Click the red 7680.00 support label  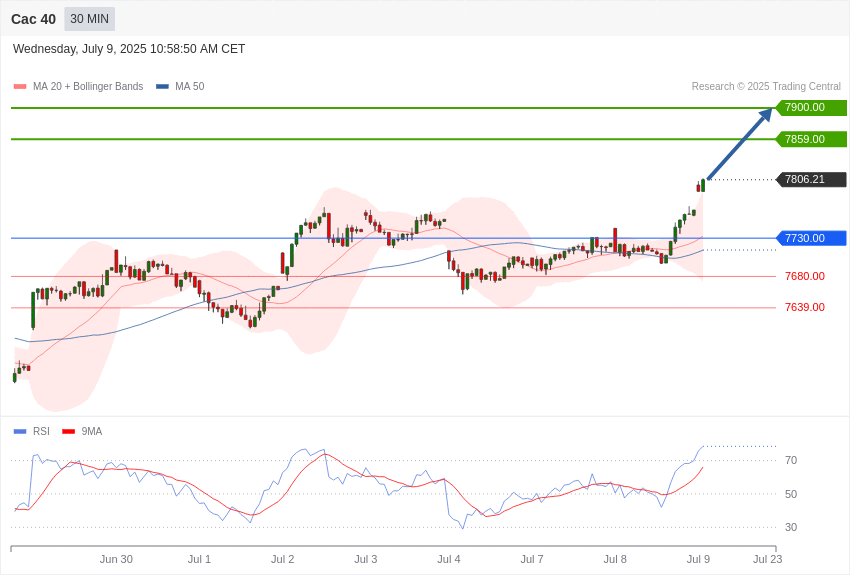pyautogui.click(x=804, y=276)
